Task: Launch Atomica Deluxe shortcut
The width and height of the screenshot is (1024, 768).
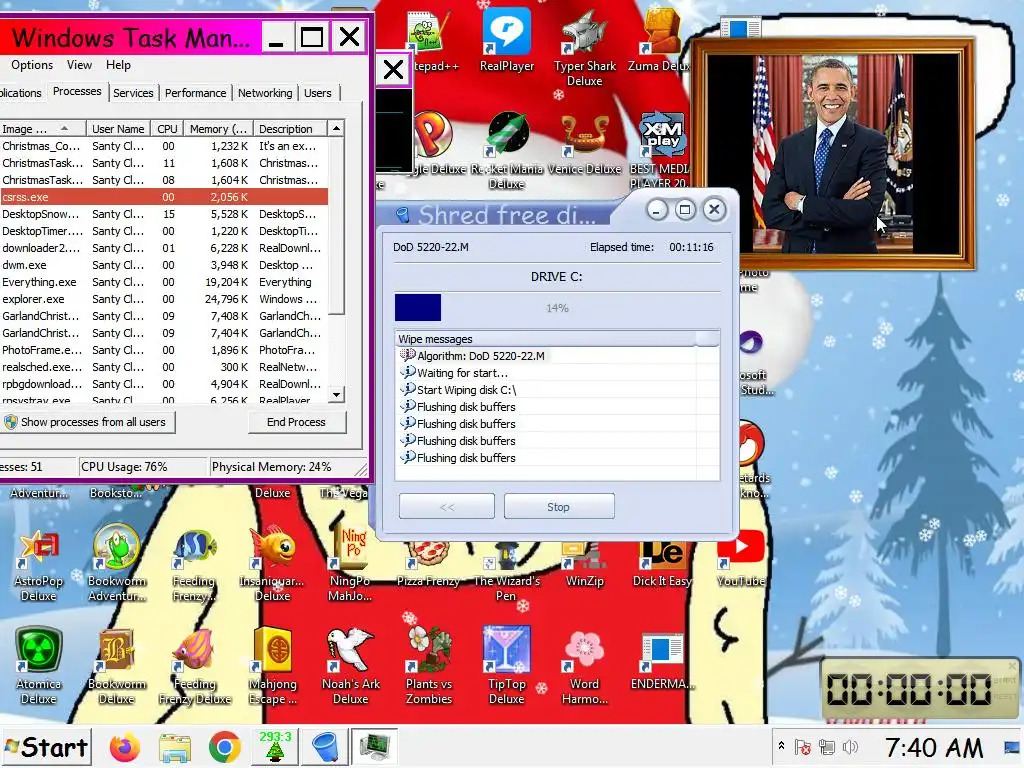Action: (x=39, y=666)
